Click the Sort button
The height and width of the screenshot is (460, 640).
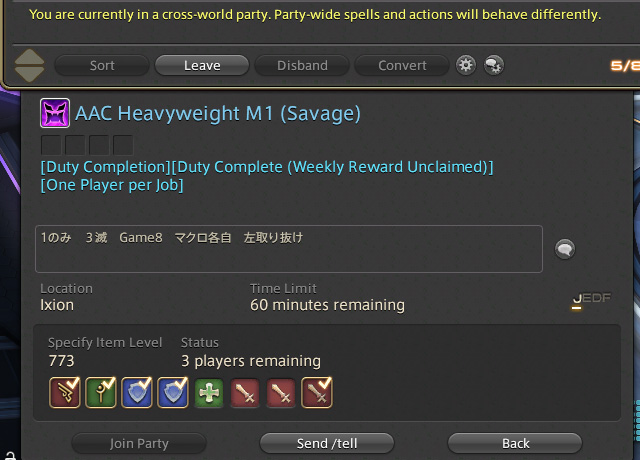pyautogui.click(x=102, y=65)
